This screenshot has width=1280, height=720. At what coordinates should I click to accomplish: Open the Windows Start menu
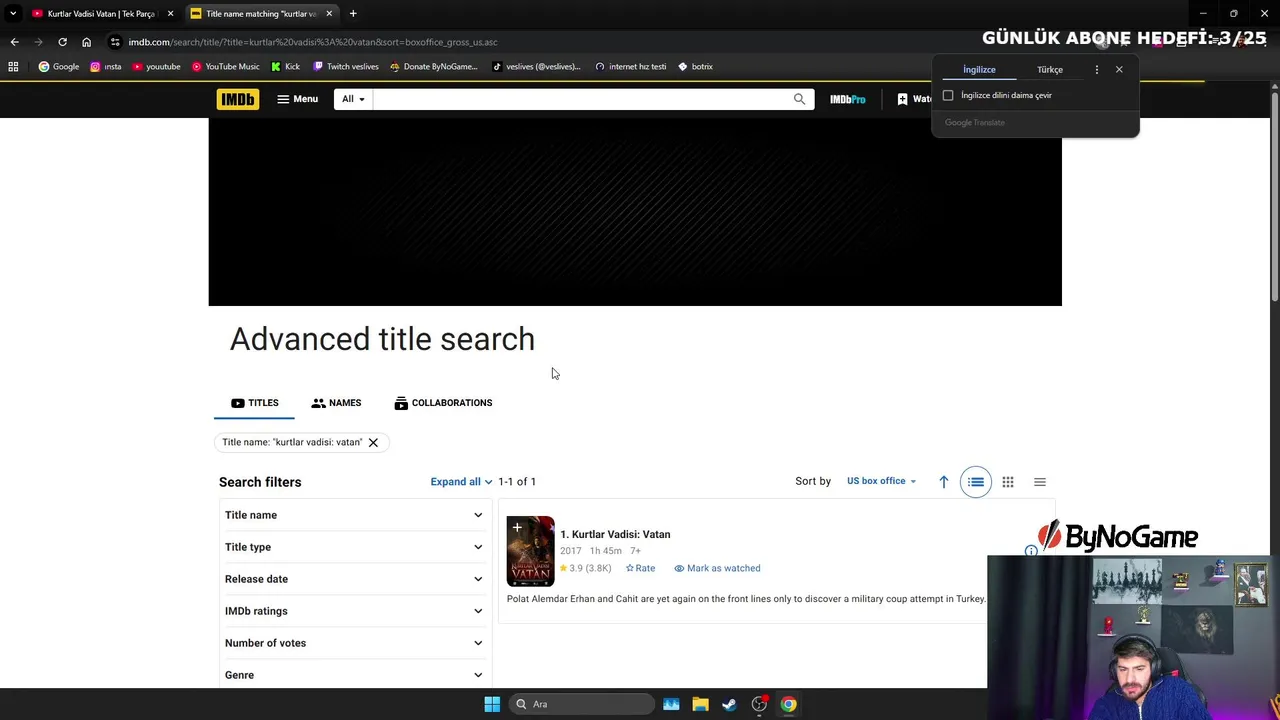click(492, 704)
